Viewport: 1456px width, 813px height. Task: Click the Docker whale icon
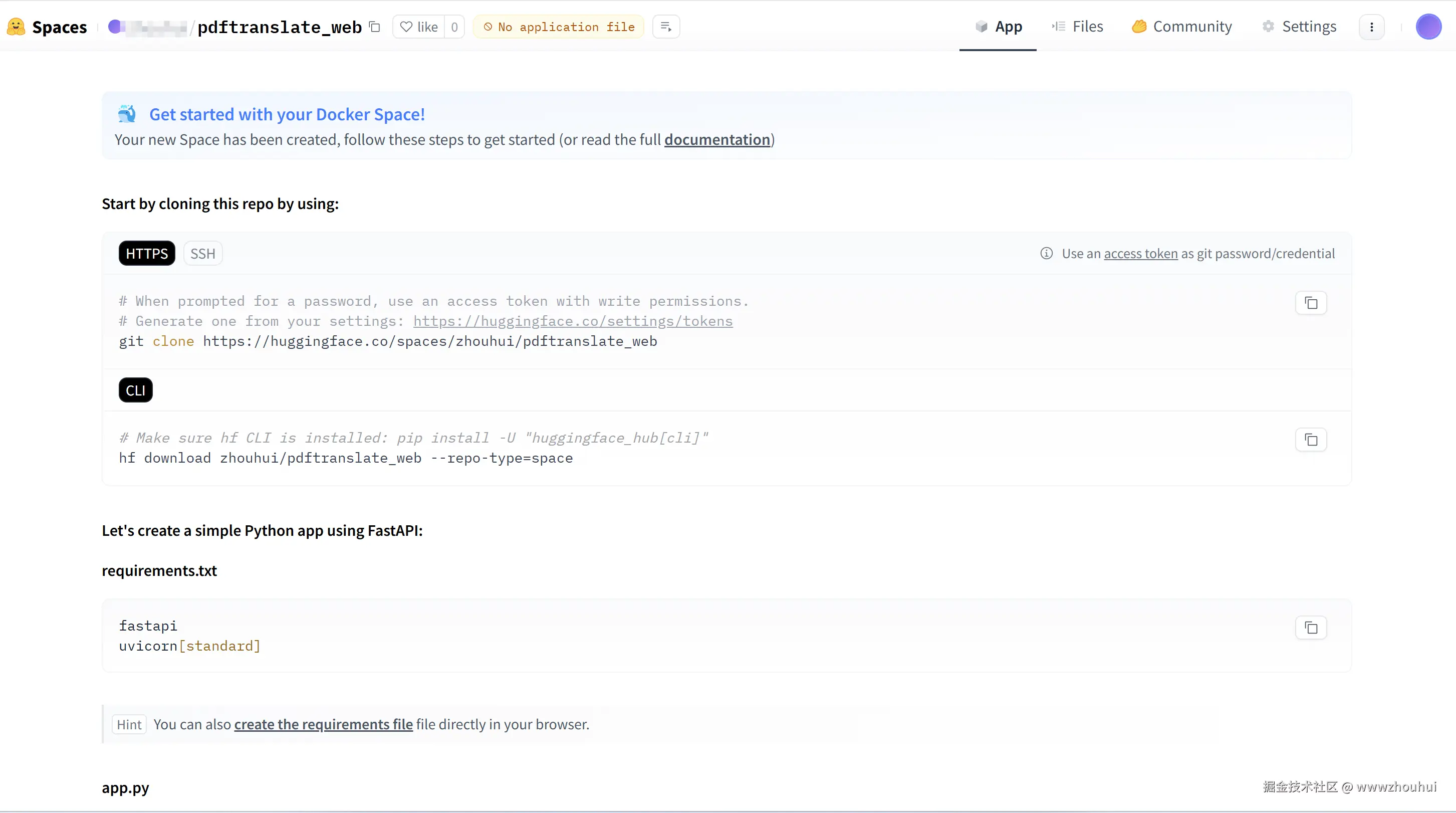(x=127, y=114)
